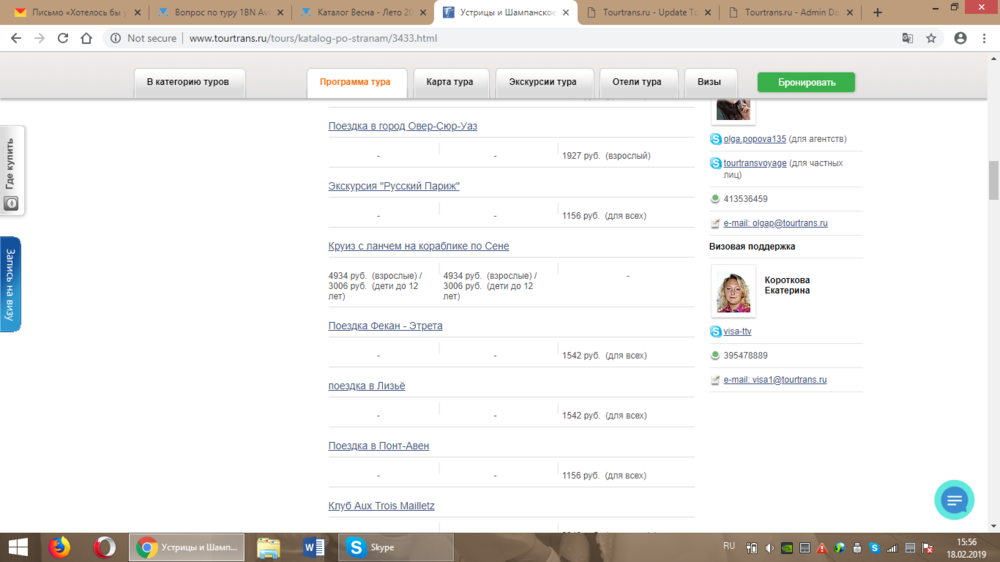Click the green Бронировать button
The height and width of the screenshot is (562, 1000).
805,82
